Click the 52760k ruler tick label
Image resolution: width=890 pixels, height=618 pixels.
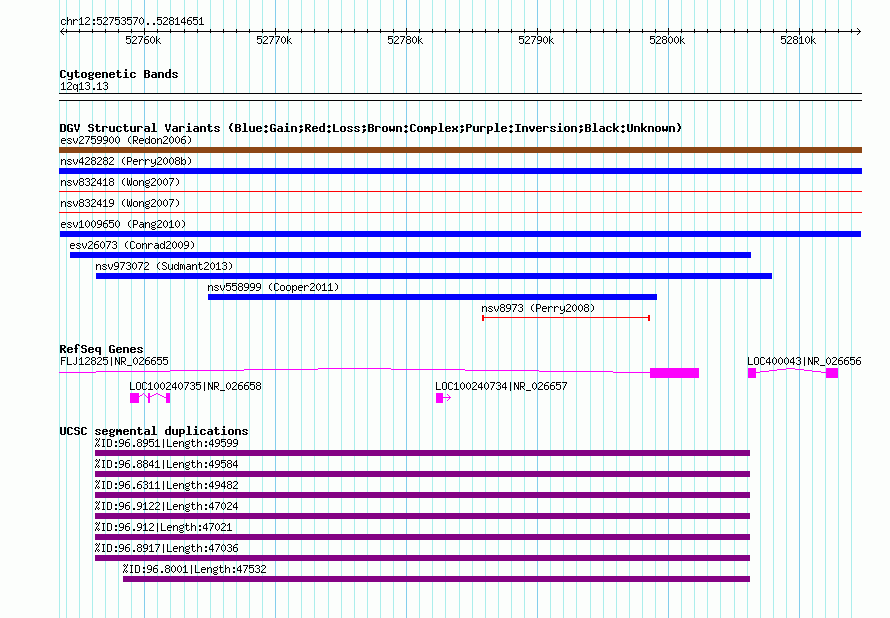[143, 40]
